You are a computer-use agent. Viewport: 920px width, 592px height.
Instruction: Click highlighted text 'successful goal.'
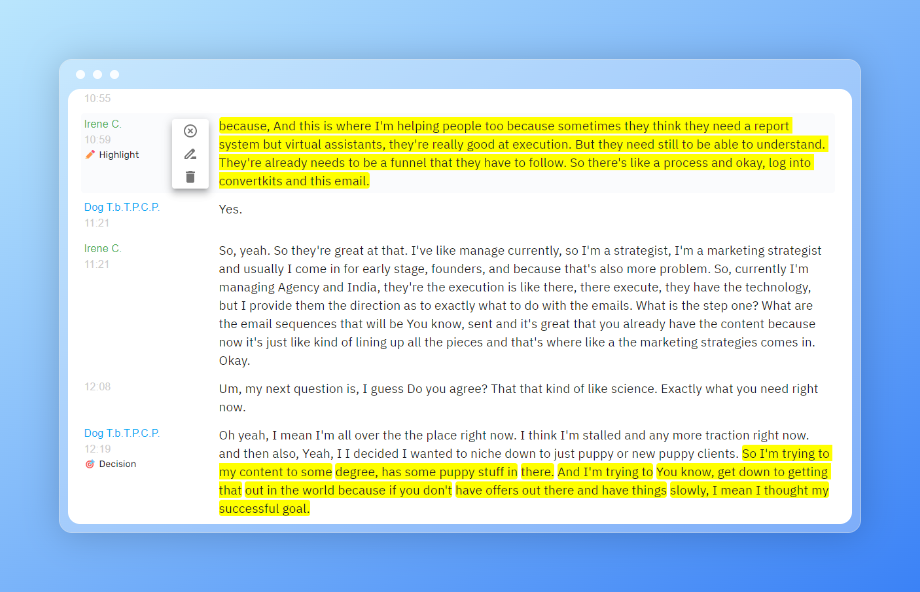(264, 509)
